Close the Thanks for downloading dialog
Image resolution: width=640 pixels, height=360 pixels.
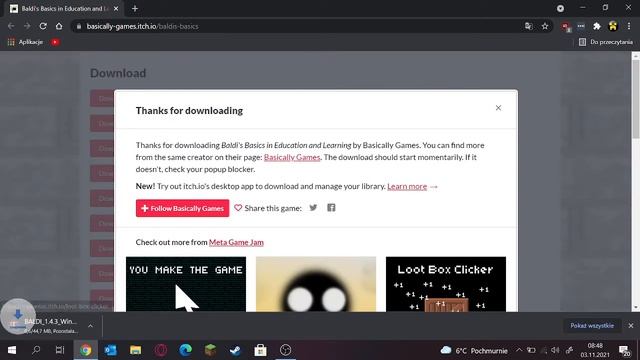[498, 108]
